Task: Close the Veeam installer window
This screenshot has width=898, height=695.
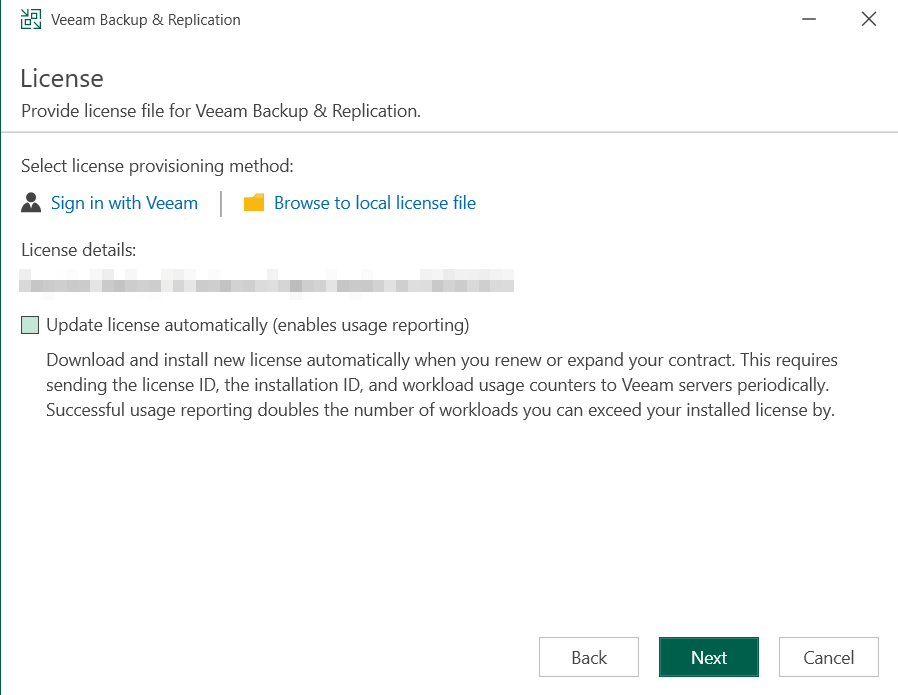Action: [869, 19]
